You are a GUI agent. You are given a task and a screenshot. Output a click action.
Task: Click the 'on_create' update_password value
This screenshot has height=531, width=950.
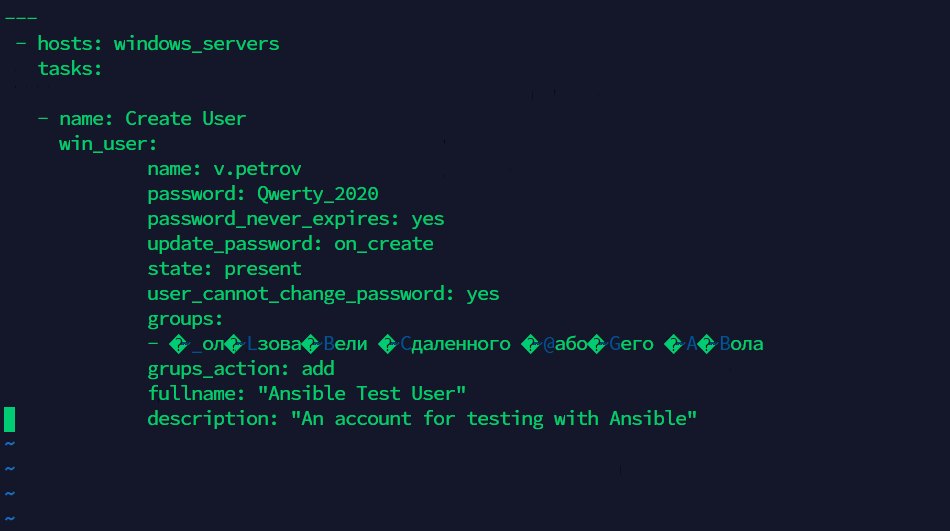tap(384, 244)
